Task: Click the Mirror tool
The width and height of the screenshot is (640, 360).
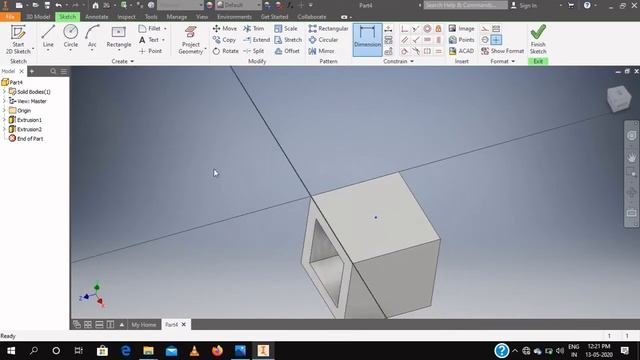Action: tap(321, 51)
